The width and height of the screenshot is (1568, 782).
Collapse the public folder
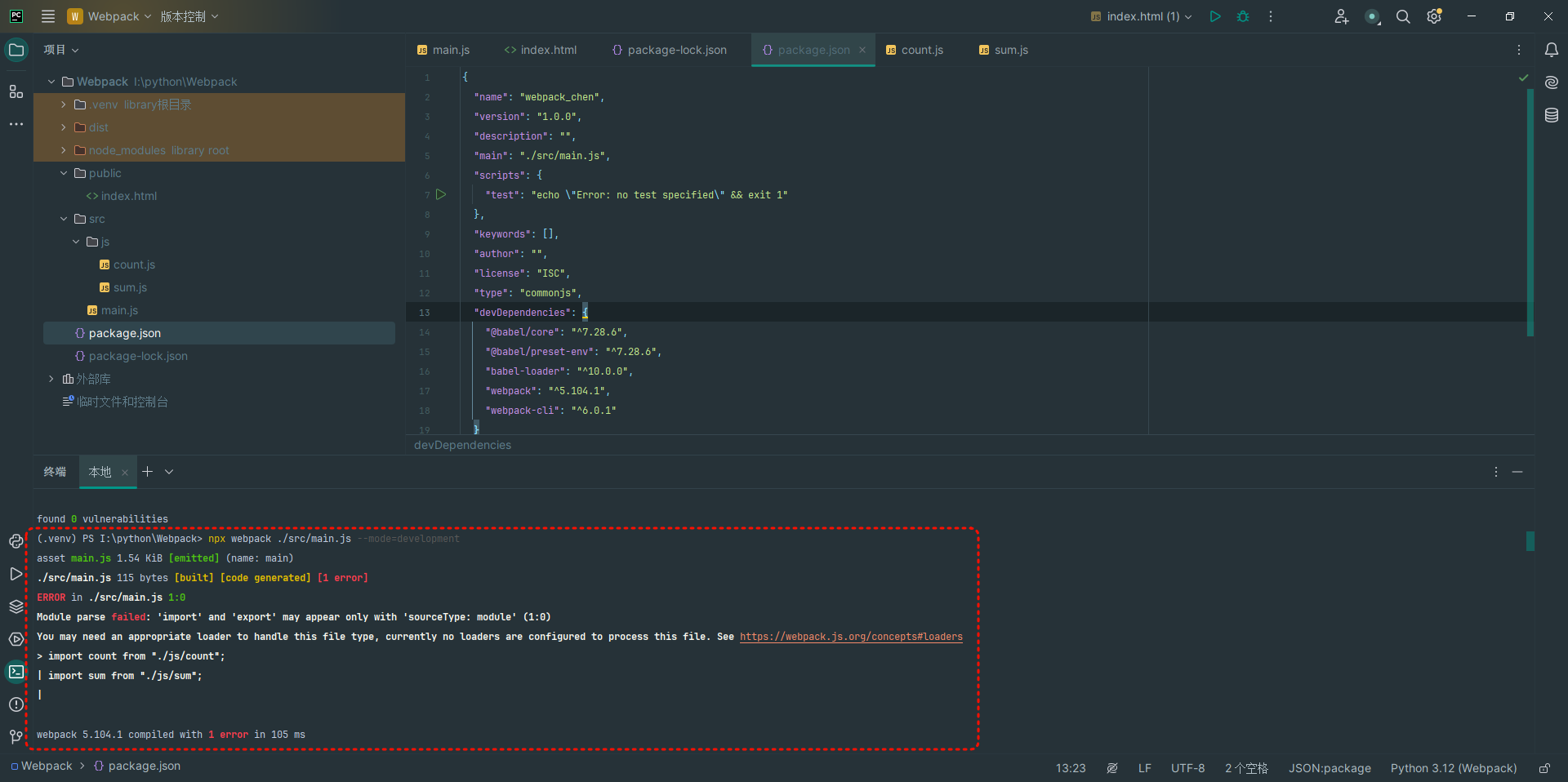(64, 173)
